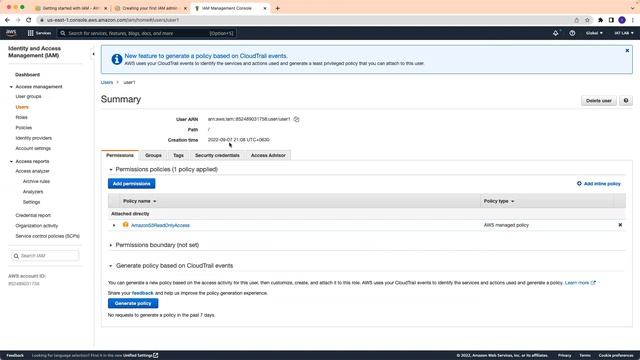Image resolution: width=640 pixels, height=360 pixels.
Task: Expand the Permissions boundary section
Action: pyautogui.click(x=111, y=245)
